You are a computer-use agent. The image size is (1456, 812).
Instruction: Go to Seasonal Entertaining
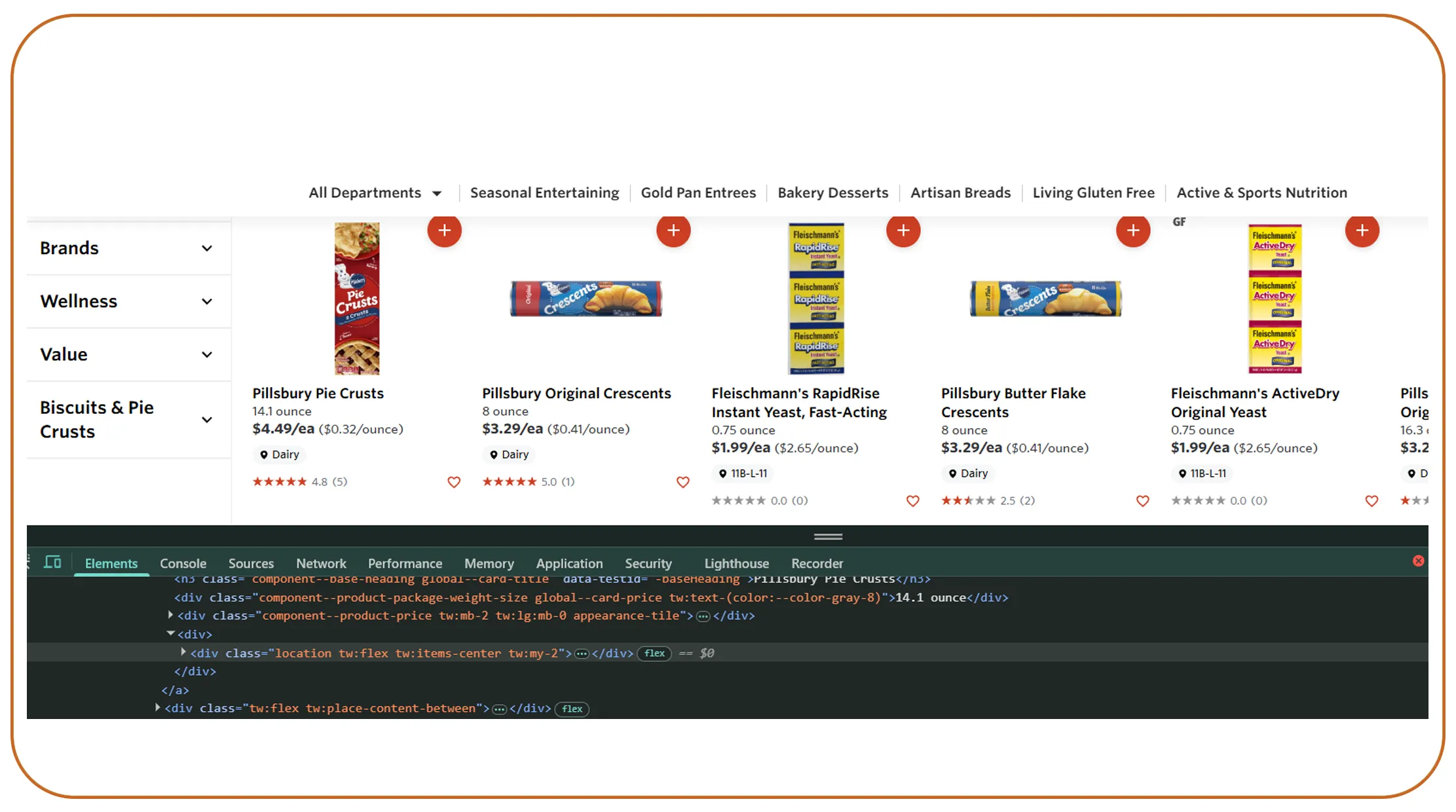click(x=544, y=193)
